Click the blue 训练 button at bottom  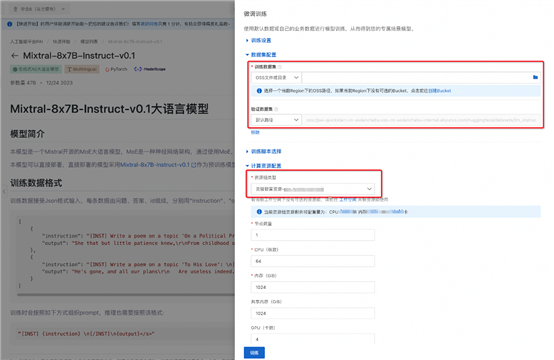(x=254, y=353)
